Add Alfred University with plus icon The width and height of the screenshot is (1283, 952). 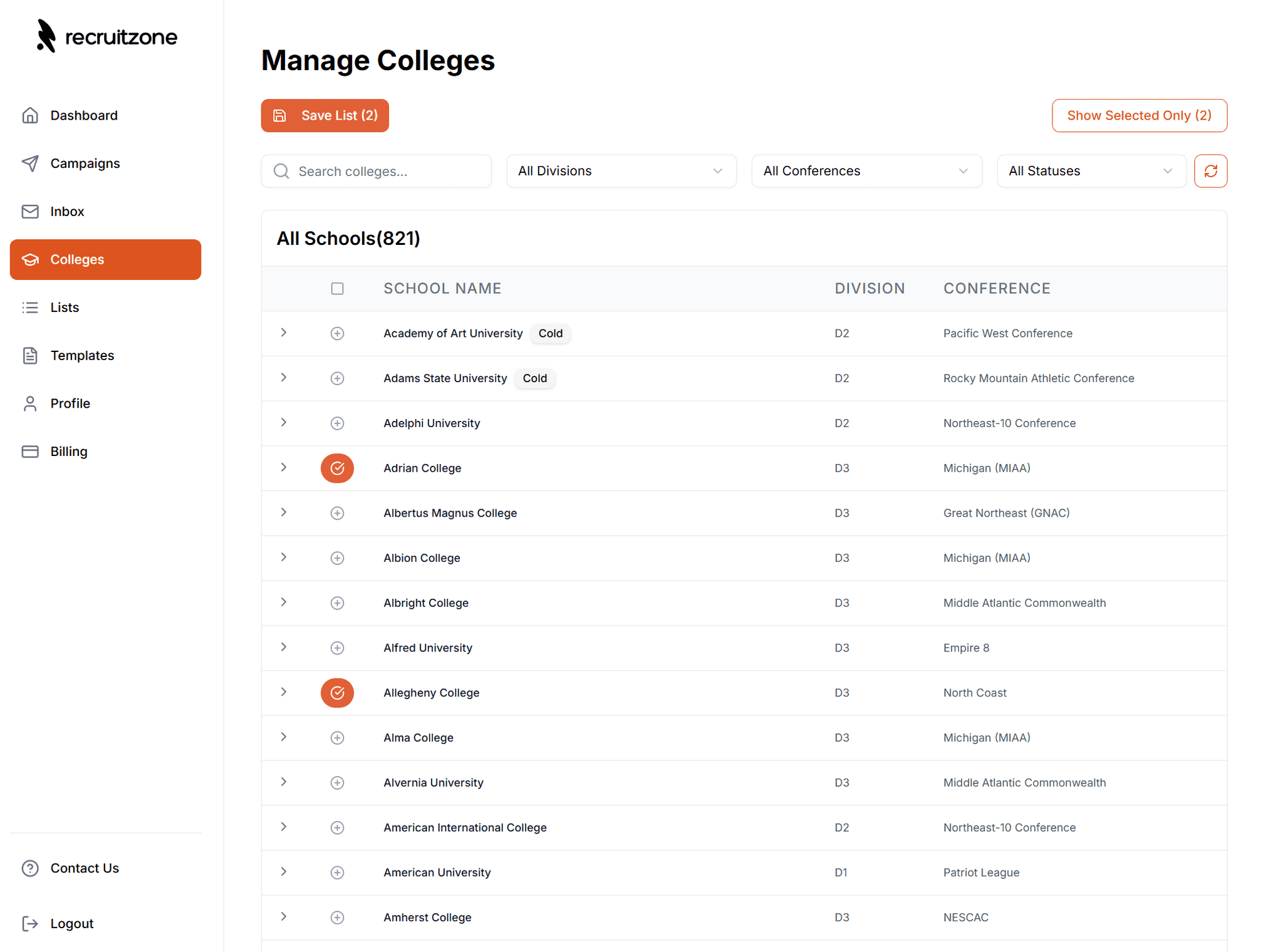click(x=337, y=648)
